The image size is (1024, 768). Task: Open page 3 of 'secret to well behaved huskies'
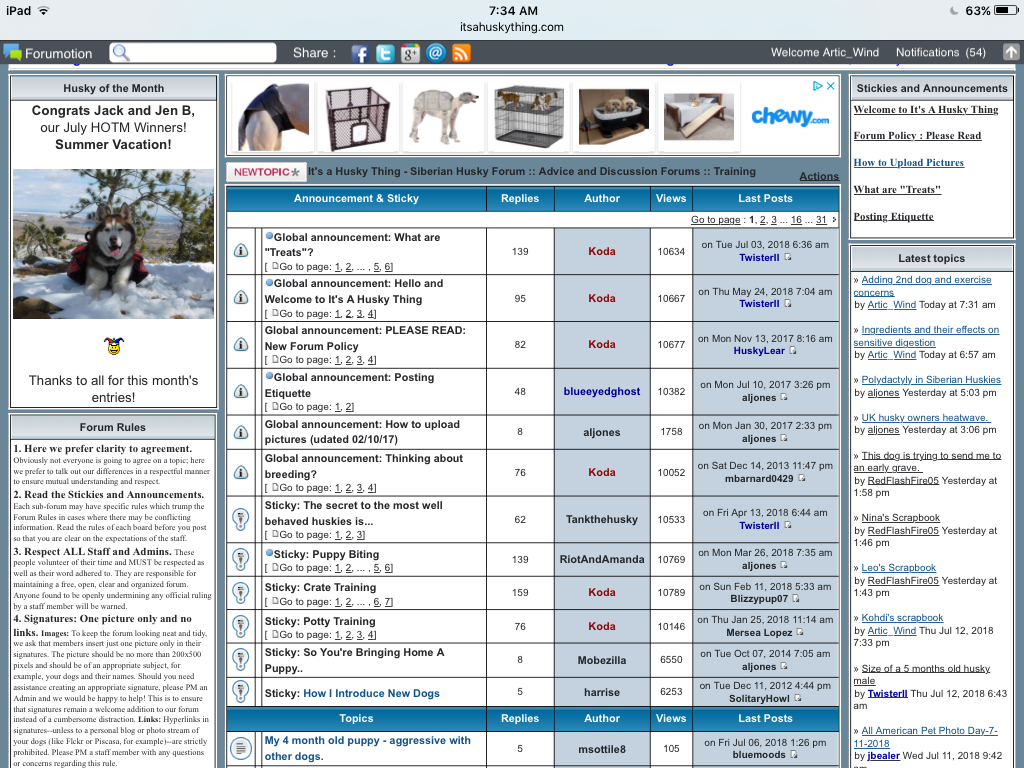pyautogui.click(x=360, y=535)
